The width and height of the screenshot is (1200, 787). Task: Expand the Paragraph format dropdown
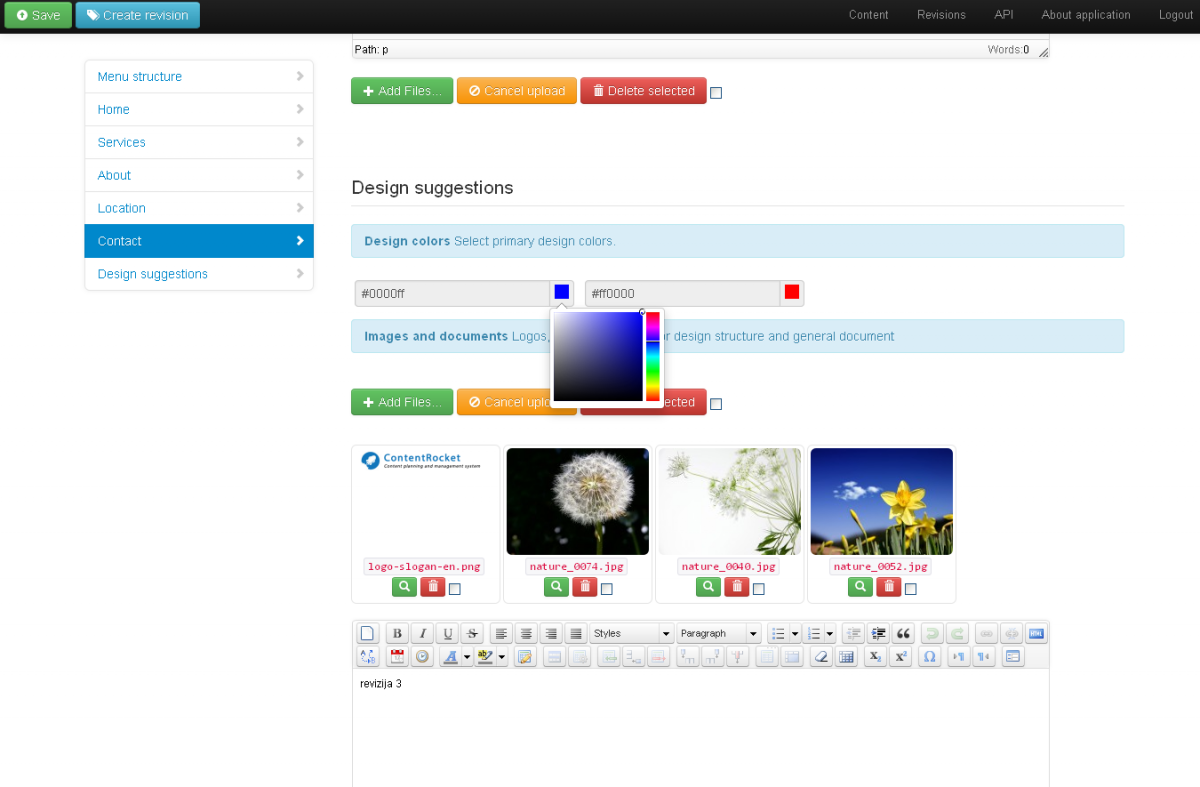tap(718, 633)
